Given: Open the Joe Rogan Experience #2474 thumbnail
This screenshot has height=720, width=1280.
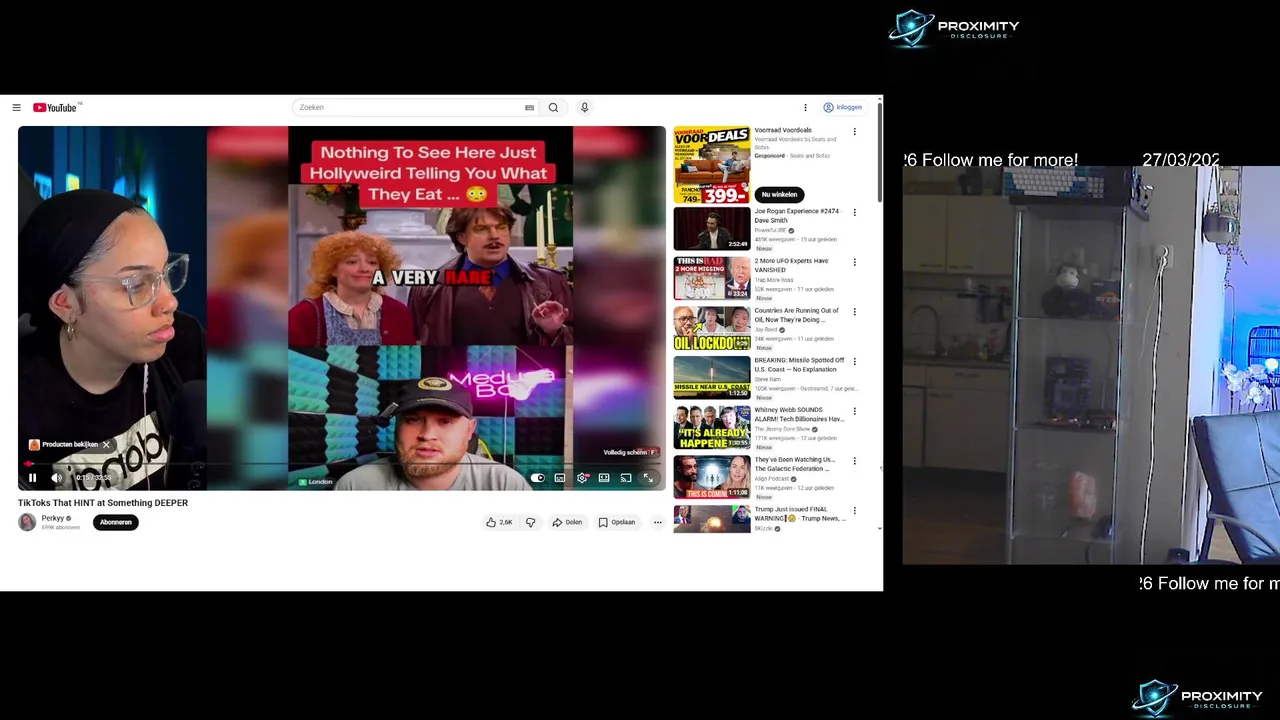Looking at the screenshot, I should [x=712, y=229].
